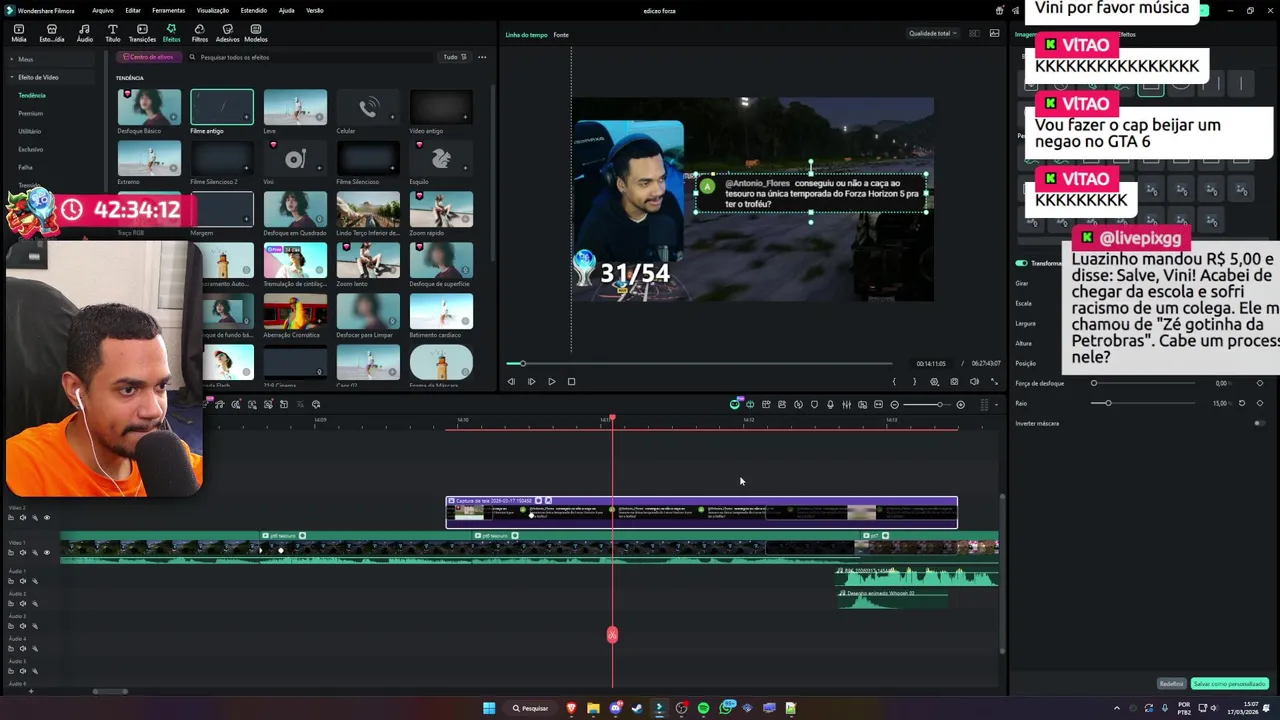Open the Modelos tab
Screen dimensions: 1280x720
click(x=256, y=33)
